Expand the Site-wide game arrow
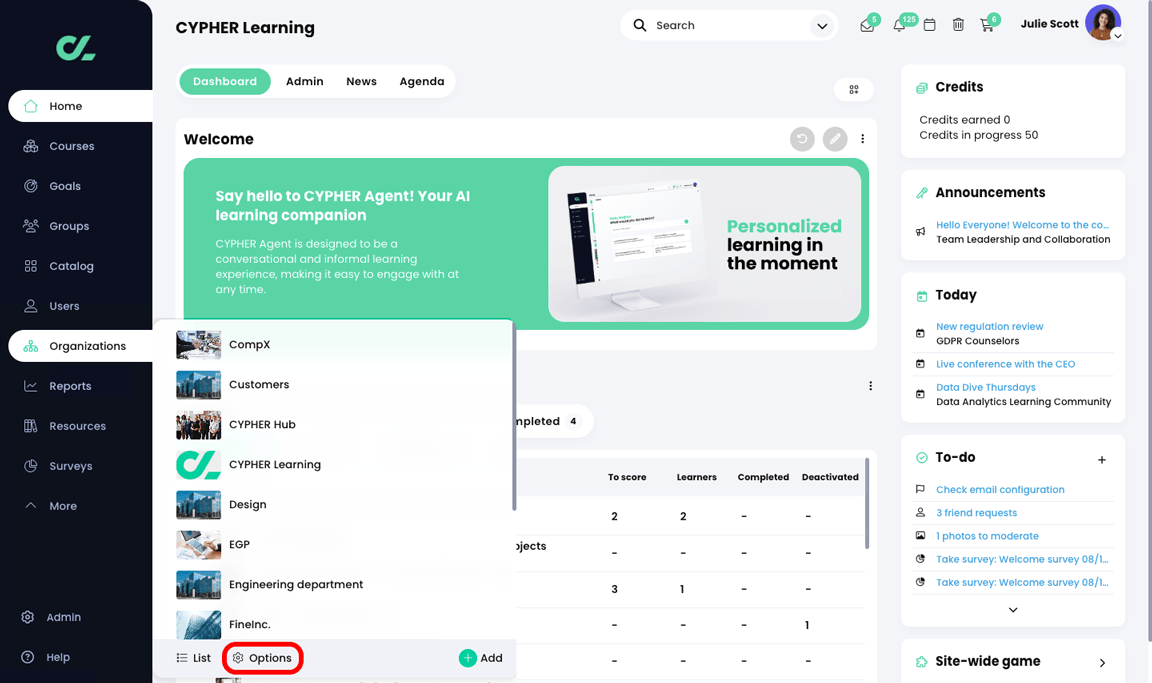The image size is (1152, 683). [x=1102, y=662]
